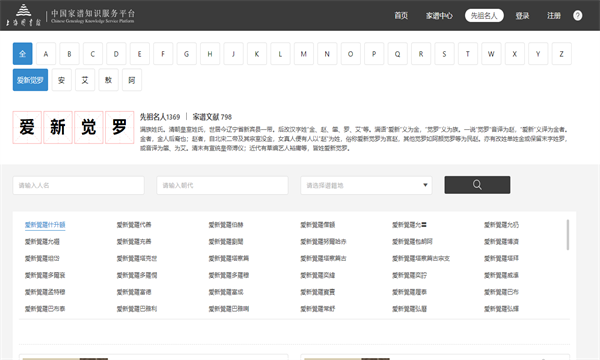Open ancestor 愛新覺羅弘曆
This screenshot has width=600, height=360.
[409, 309]
